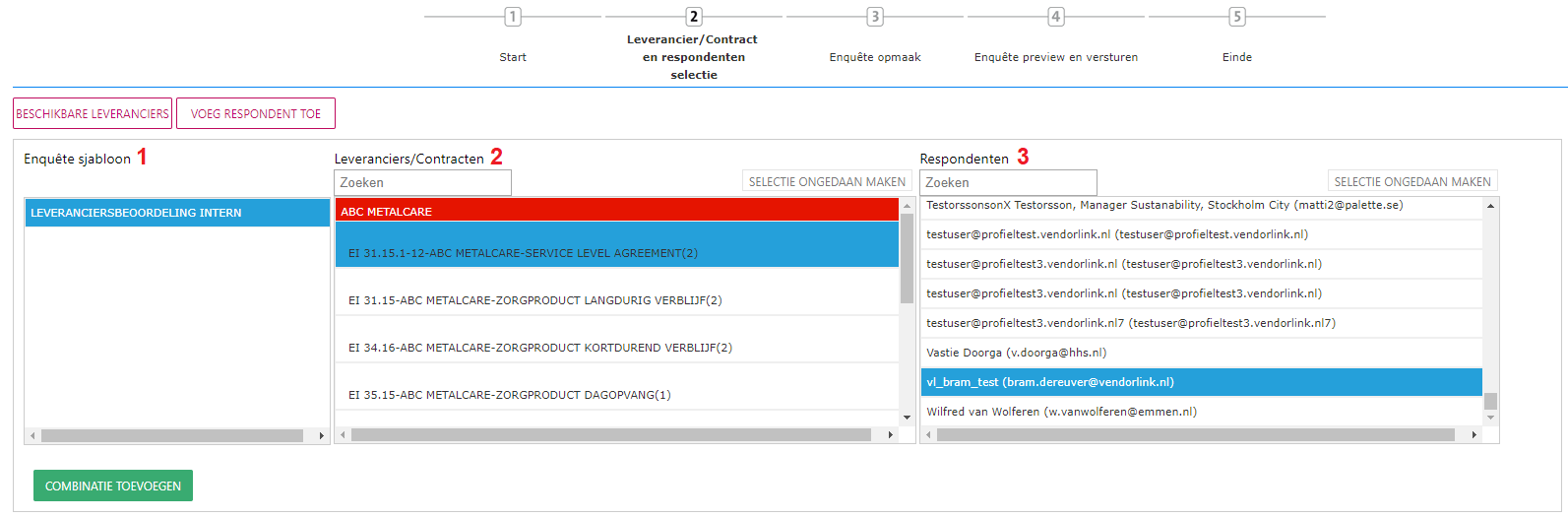Select contract EI 31.15 Zorgproduct Langdurig Verblijf

(616, 300)
